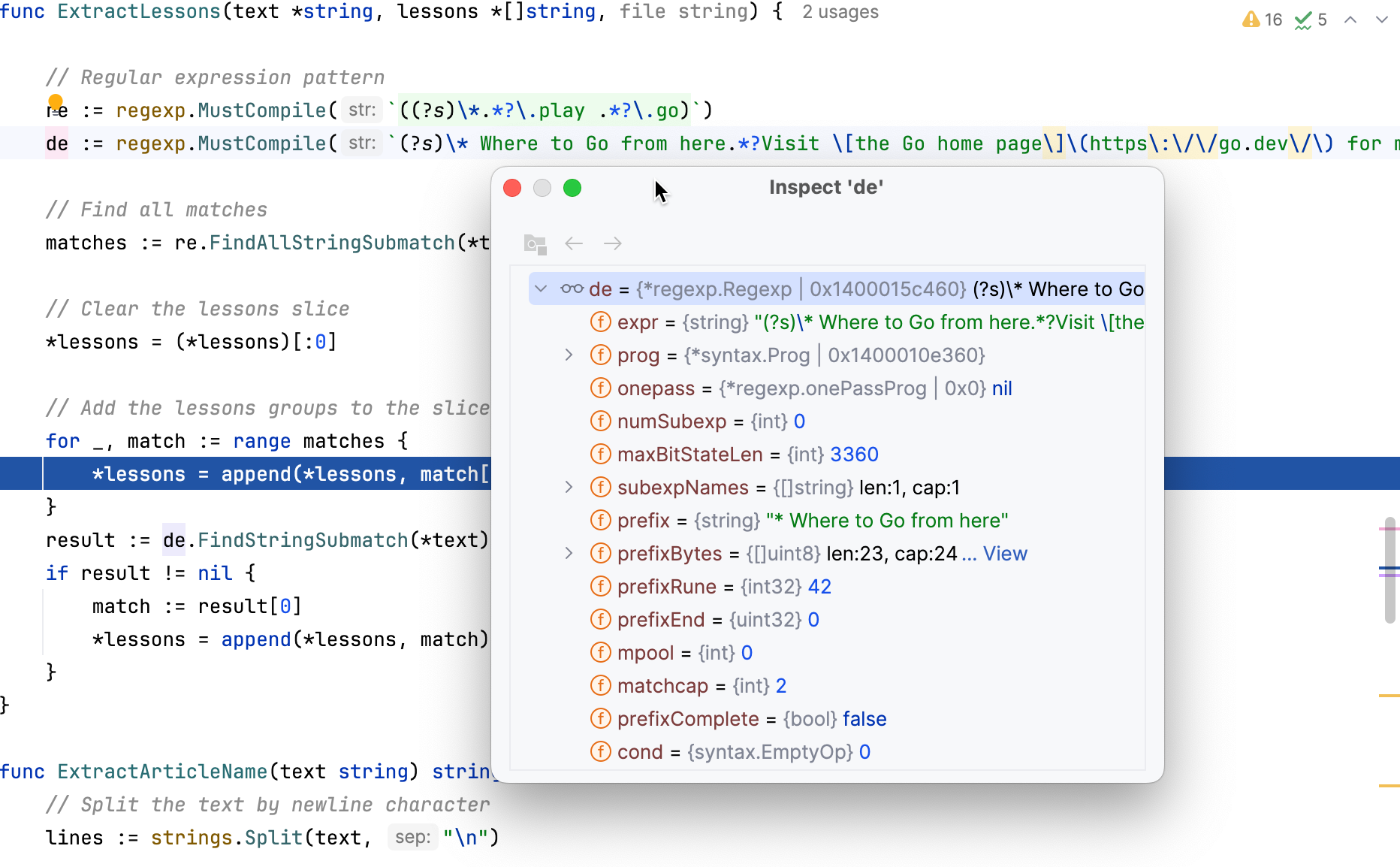Viewport: 1400px width, 867px height.
Task: Click the editor vertical scrollbar thumb
Action: pyautogui.click(x=1389, y=569)
